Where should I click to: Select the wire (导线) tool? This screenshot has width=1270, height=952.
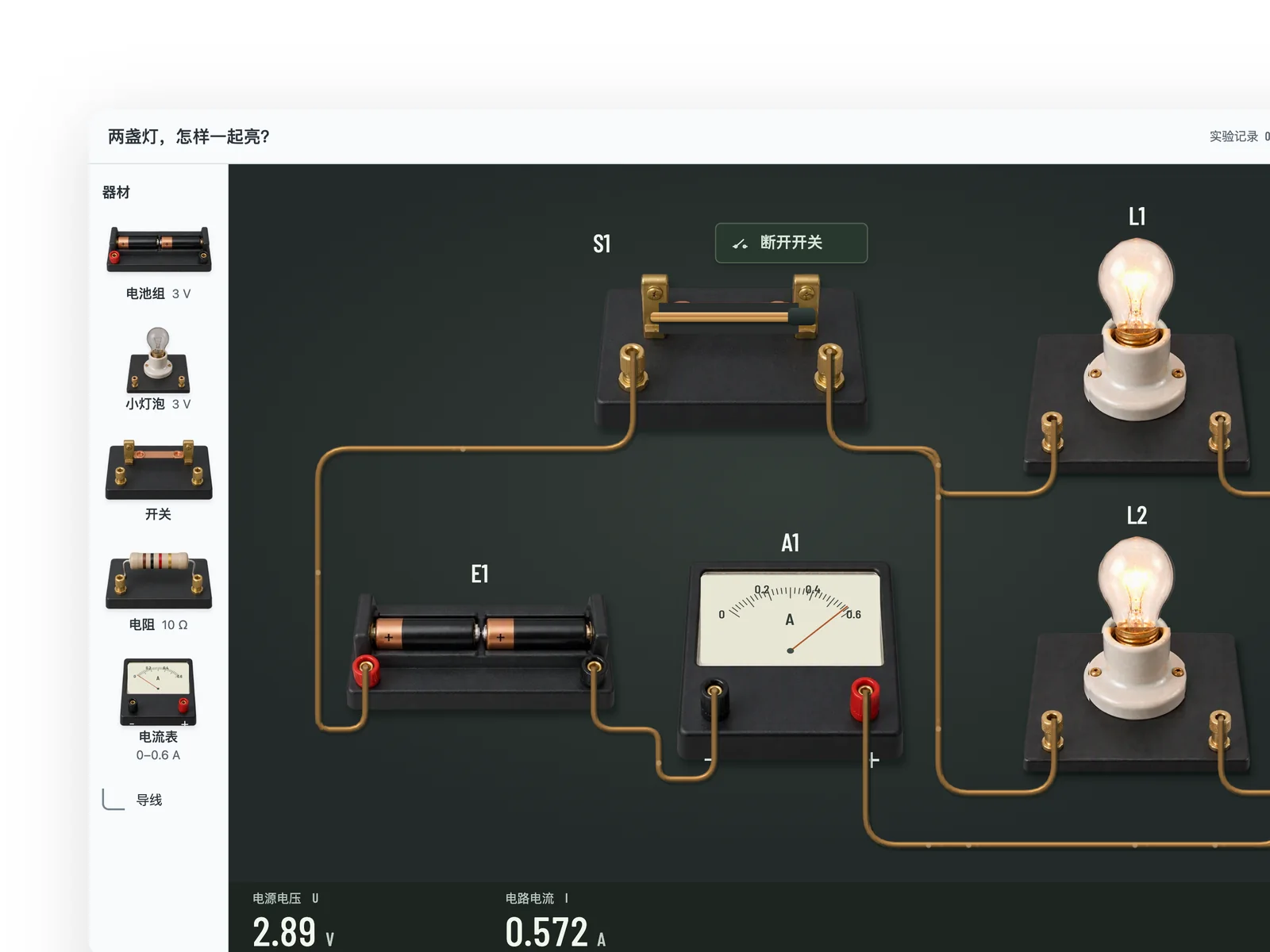coord(133,800)
